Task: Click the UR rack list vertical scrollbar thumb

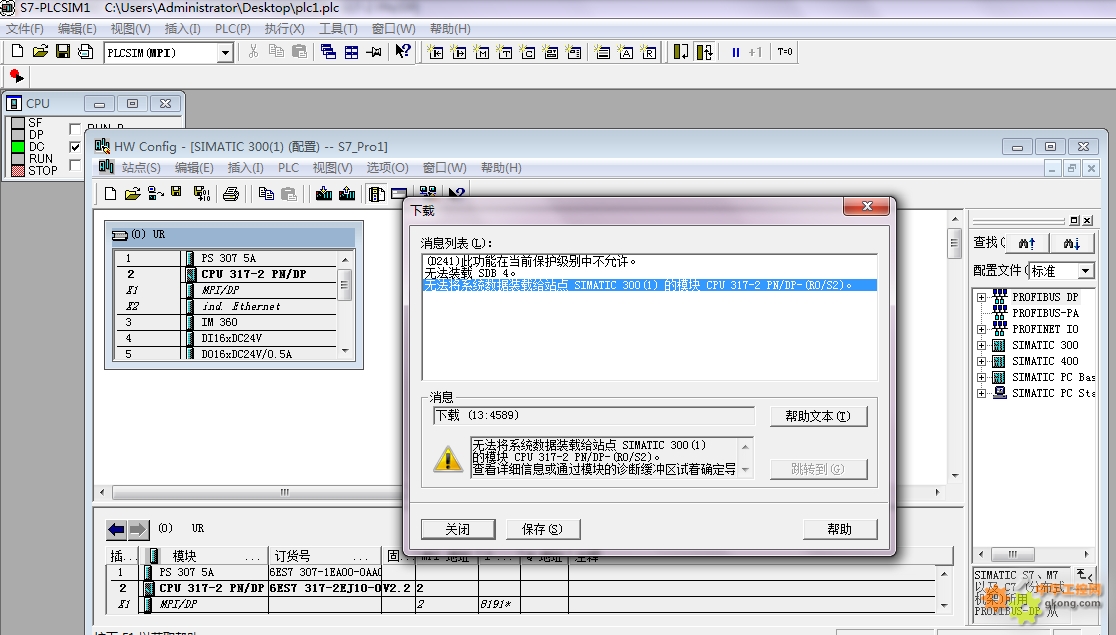Action: tap(345, 285)
